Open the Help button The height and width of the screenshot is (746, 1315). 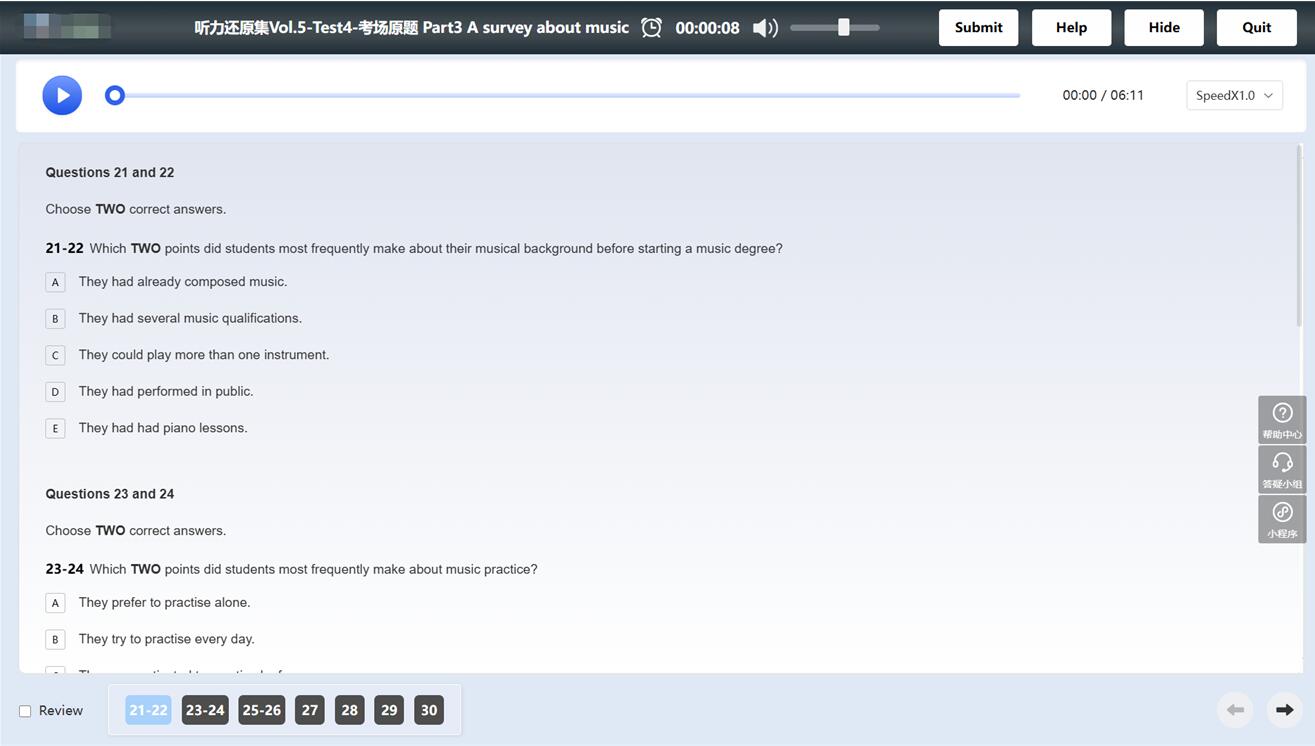click(x=1071, y=28)
